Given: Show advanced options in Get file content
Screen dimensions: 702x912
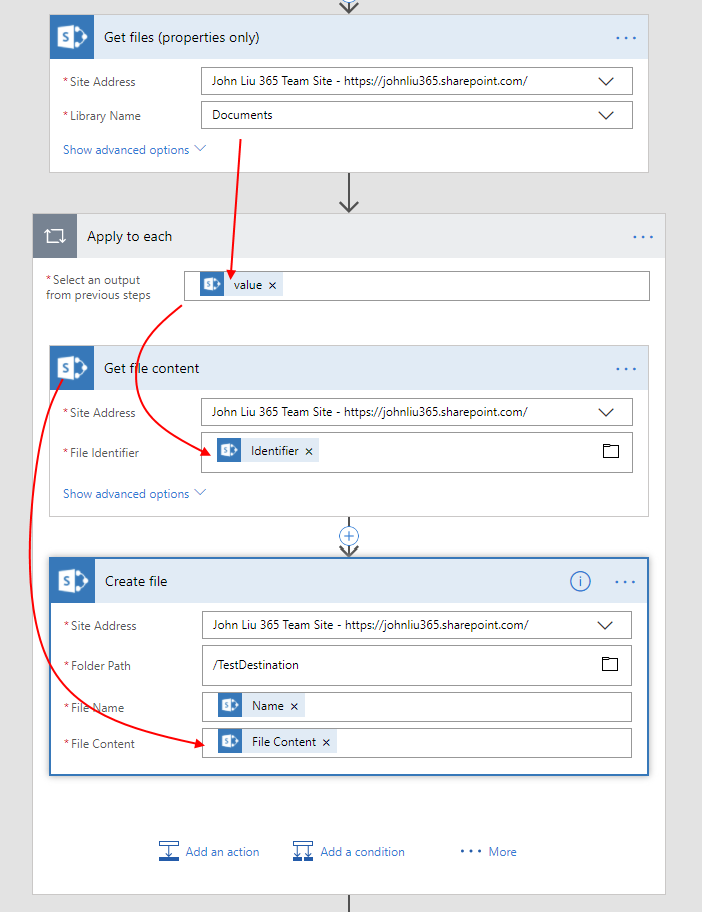Looking at the screenshot, I should click(x=134, y=494).
